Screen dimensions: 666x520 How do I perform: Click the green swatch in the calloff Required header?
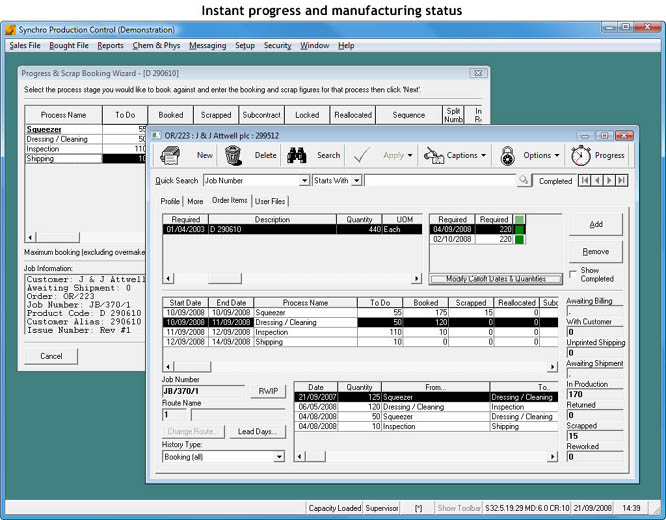coord(519,220)
